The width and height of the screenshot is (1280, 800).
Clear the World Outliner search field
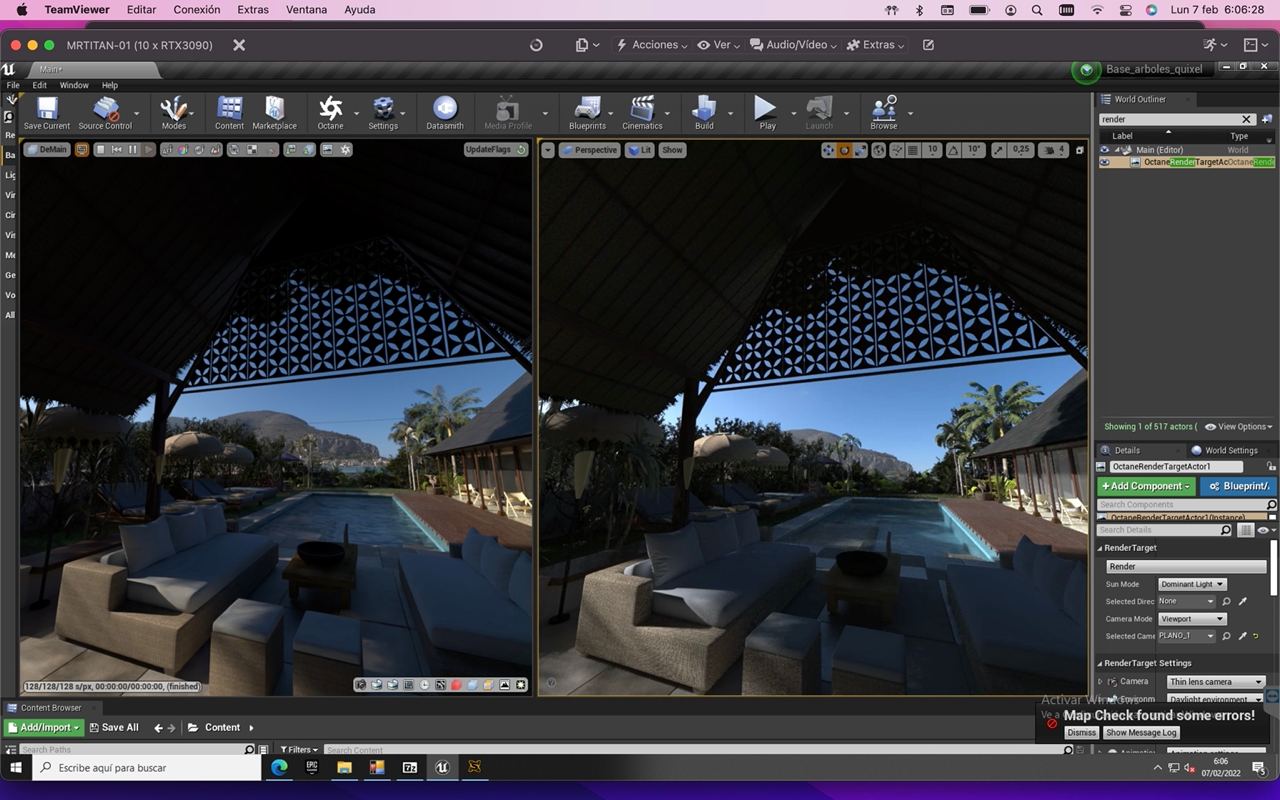click(x=1246, y=119)
